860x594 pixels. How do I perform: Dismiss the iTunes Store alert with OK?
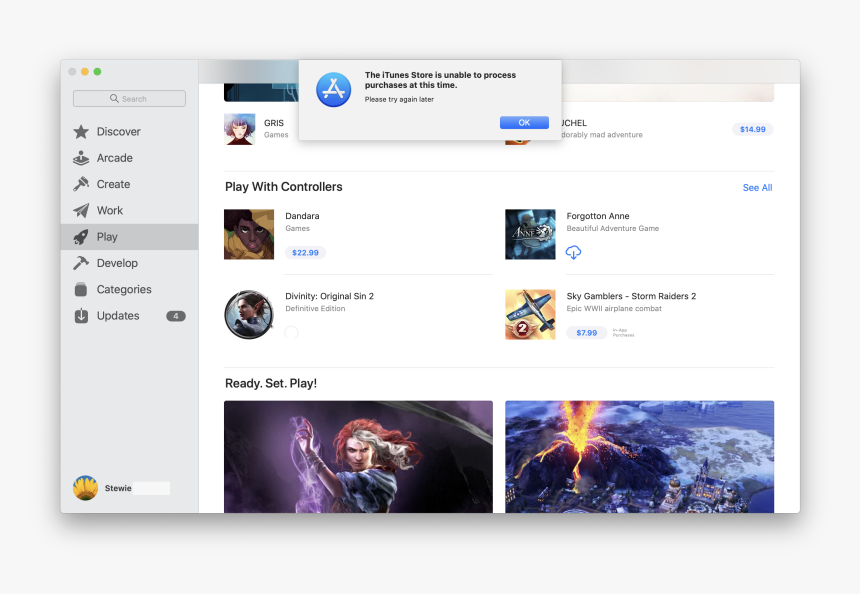pos(524,122)
